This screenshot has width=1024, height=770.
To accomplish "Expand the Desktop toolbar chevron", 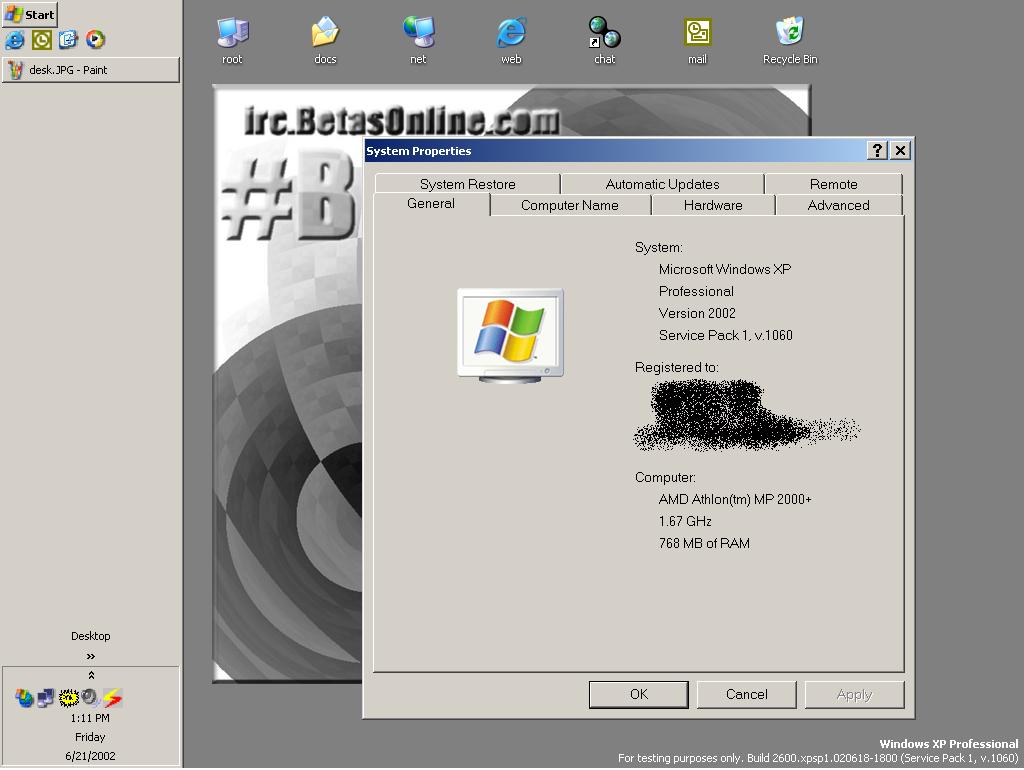I will (x=91, y=656).
